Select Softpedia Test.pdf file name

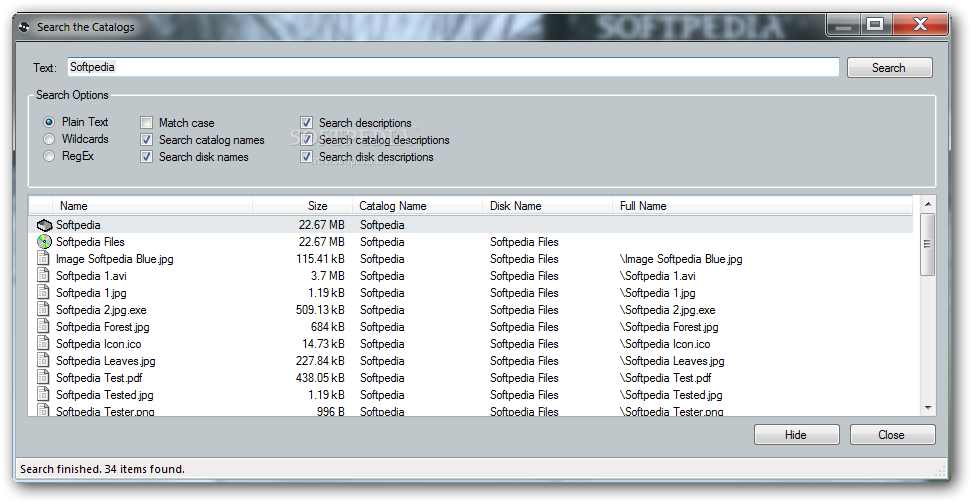99,378
